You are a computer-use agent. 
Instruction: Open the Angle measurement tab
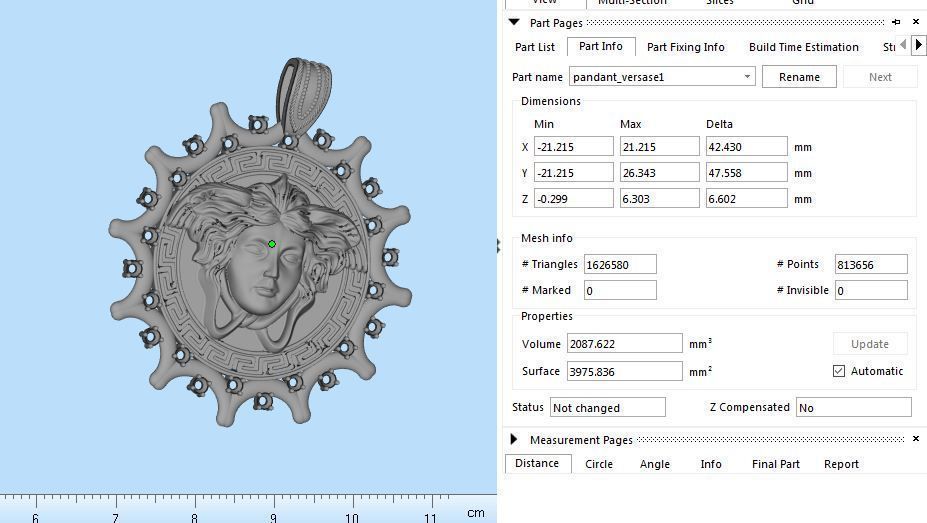point(654,464)
